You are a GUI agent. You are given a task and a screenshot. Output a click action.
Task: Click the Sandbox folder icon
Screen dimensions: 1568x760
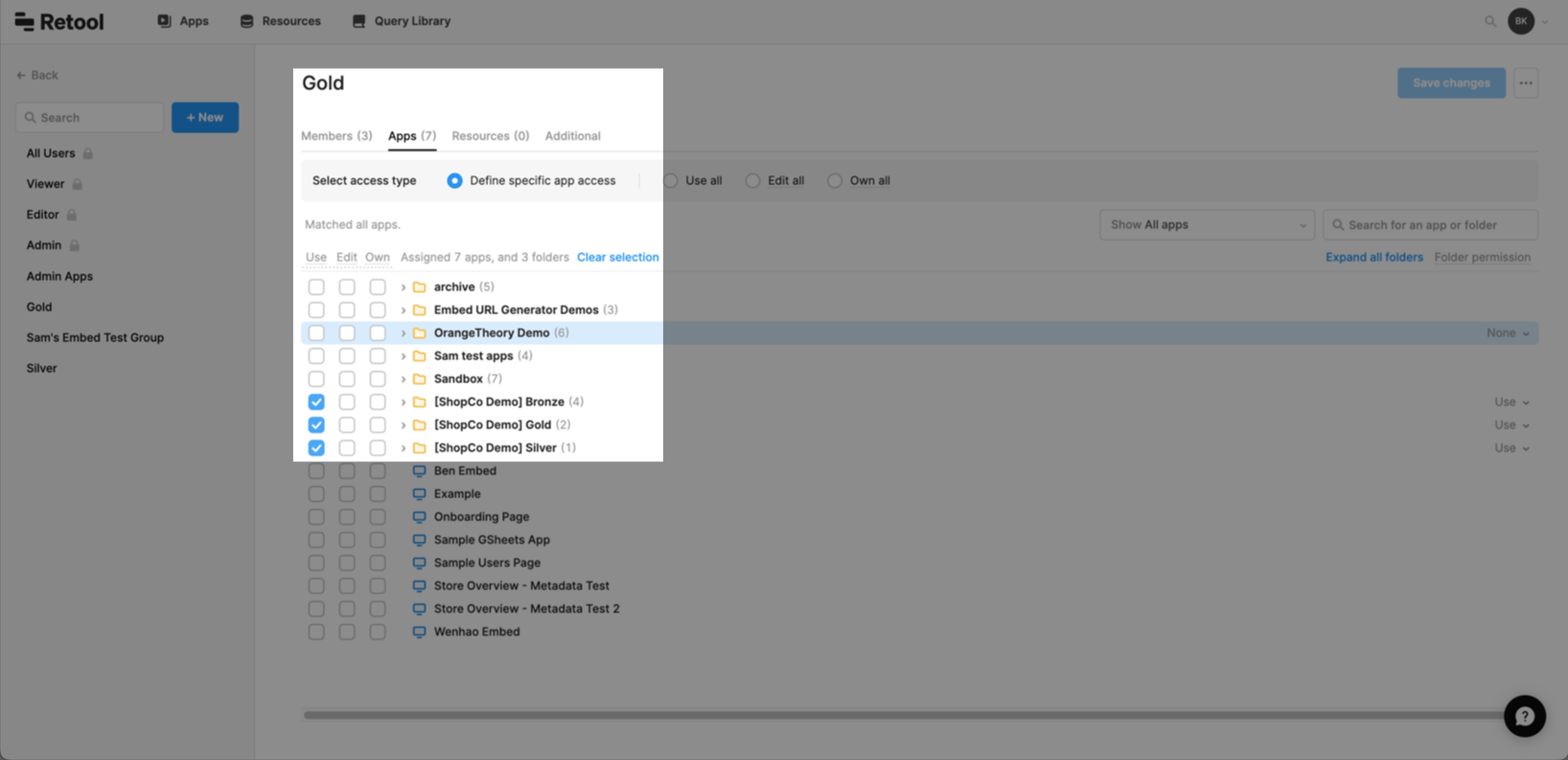point(419,379)
